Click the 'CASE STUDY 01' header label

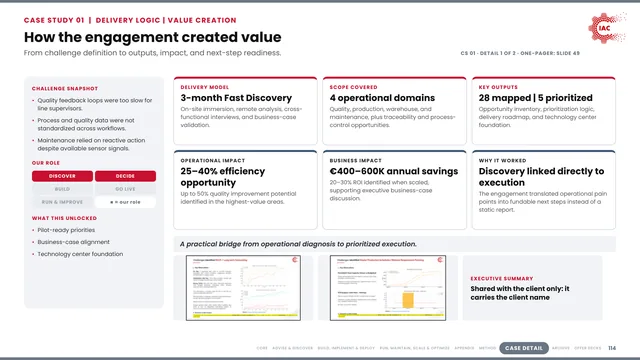click(x=54, y=20)
